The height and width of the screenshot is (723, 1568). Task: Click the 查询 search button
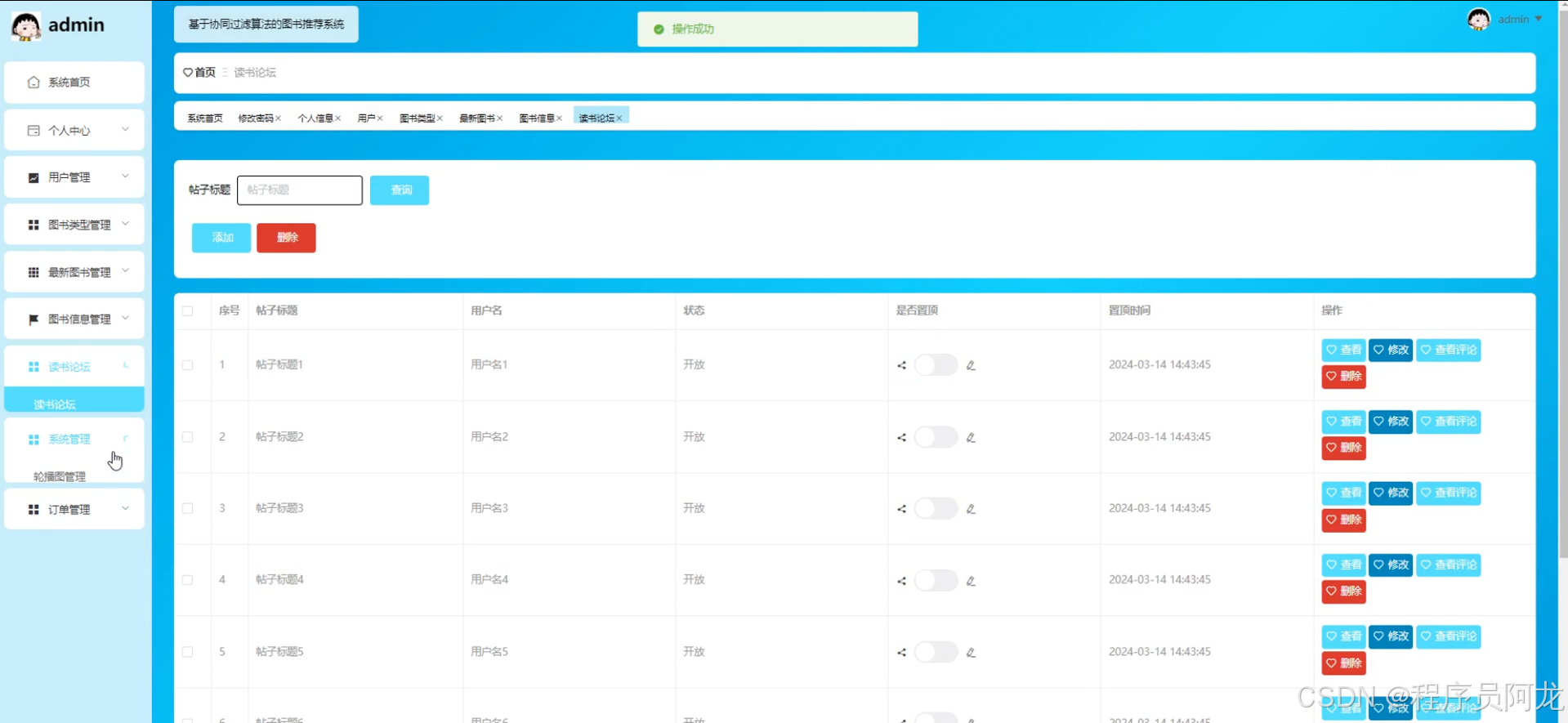[400, 190]
